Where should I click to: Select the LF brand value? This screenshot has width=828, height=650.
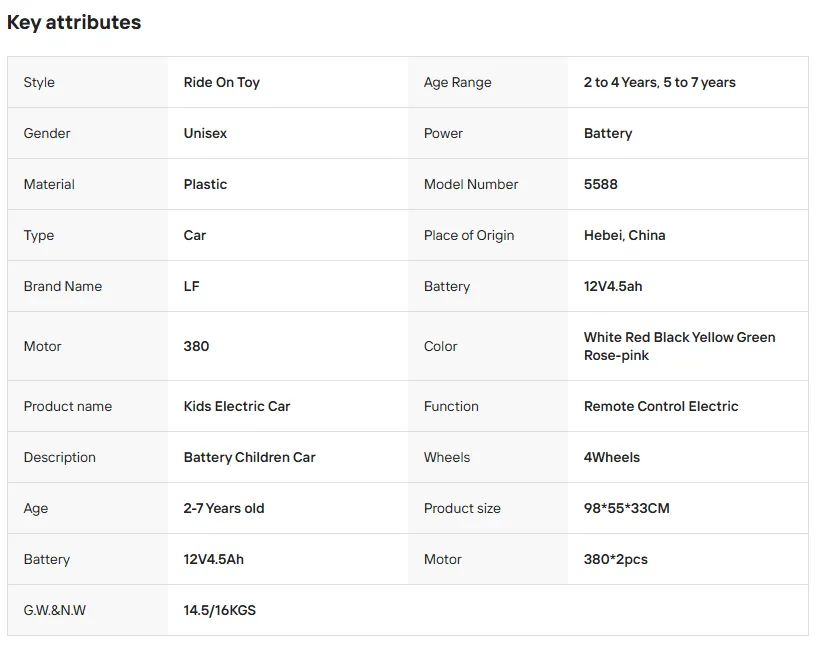click(191, 286)
